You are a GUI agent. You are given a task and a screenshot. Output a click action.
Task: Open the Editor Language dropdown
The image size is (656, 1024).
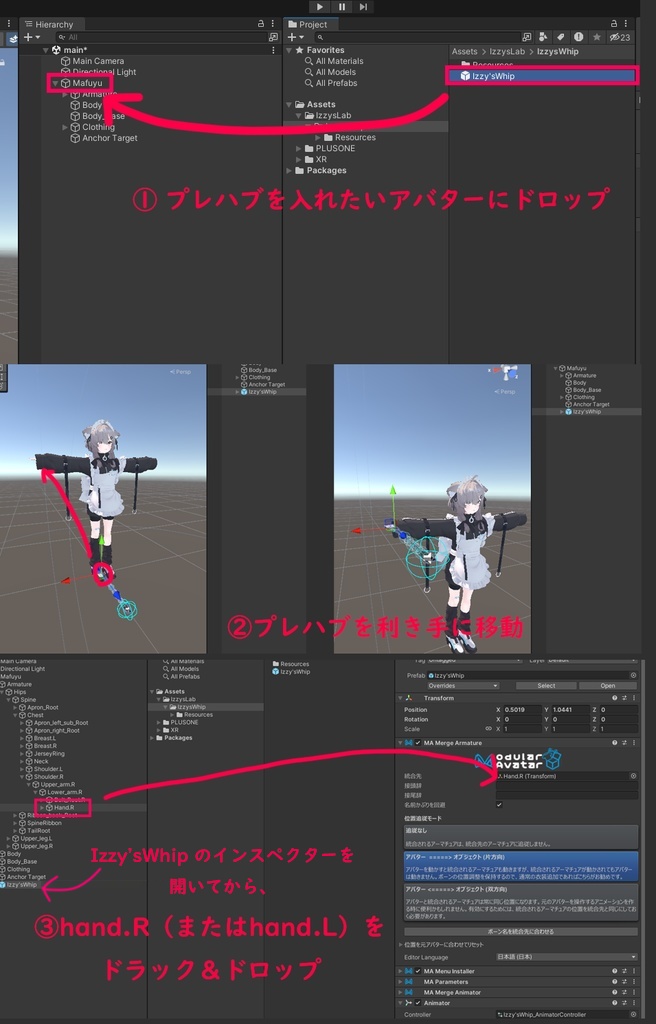[x=566, y=957]
